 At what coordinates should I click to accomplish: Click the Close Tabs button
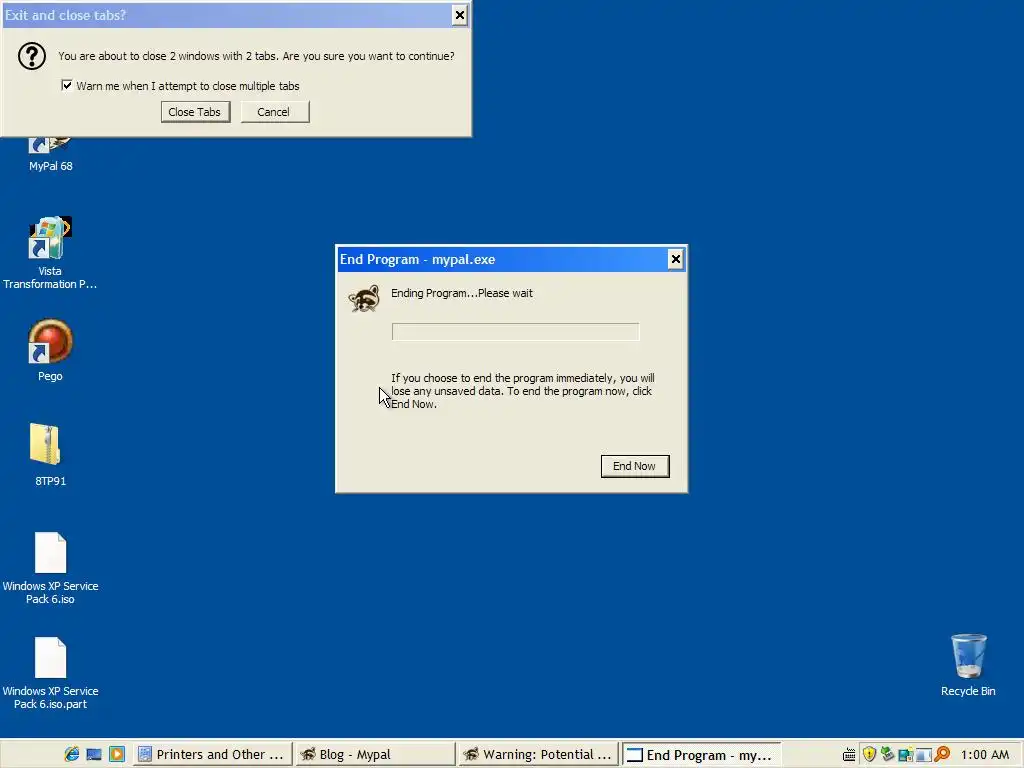[195, 112]
